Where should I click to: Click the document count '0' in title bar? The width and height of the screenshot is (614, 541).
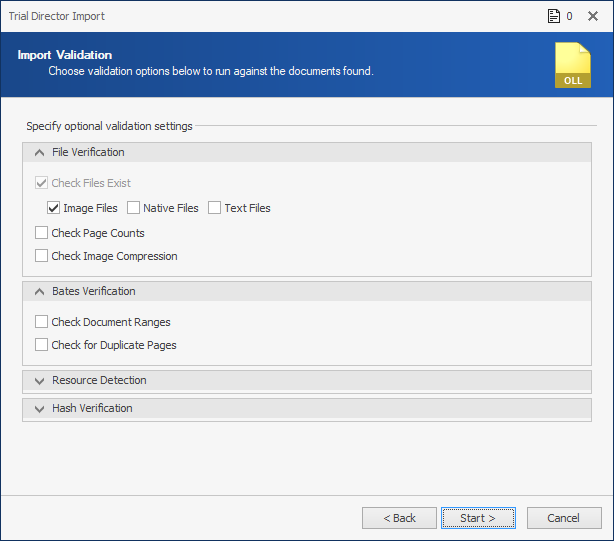[569, 16]
